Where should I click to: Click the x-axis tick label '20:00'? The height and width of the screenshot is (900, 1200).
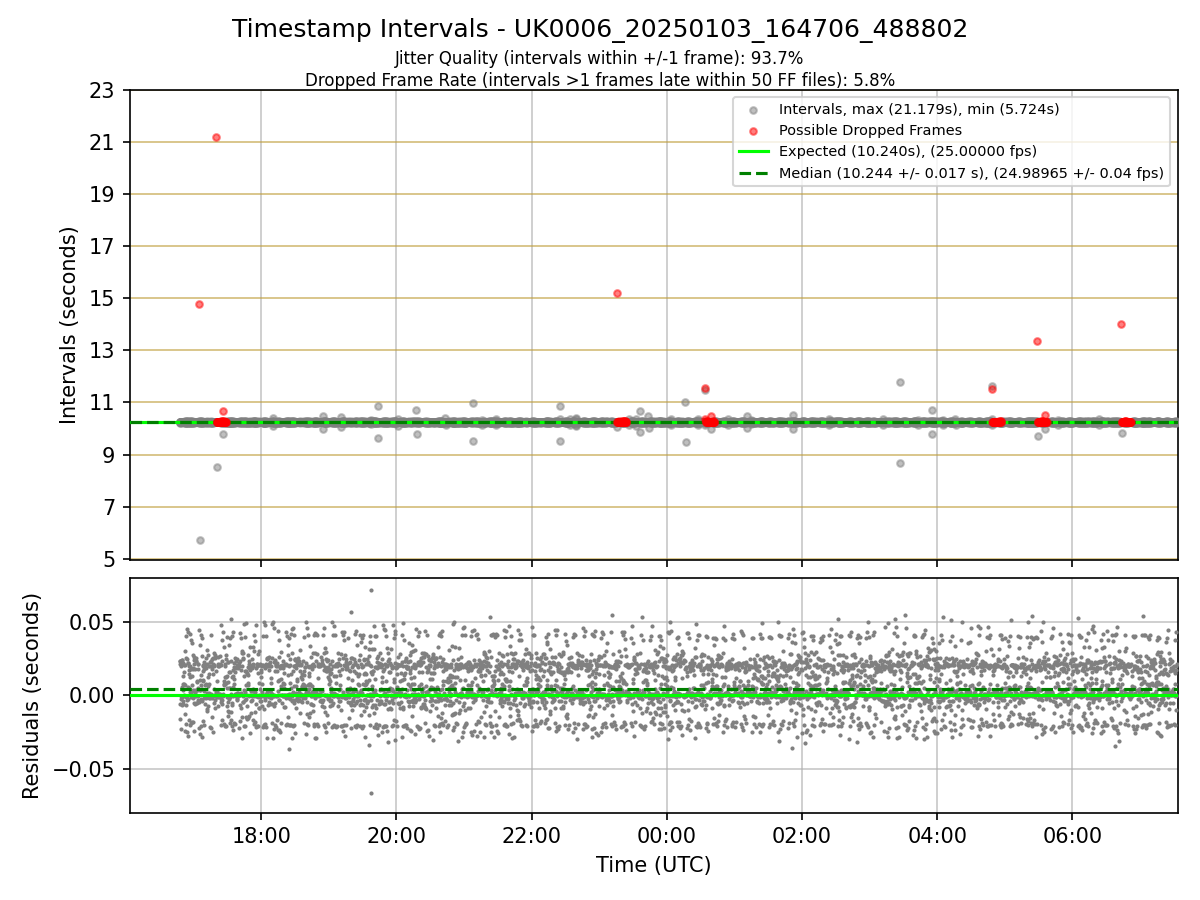396,835
